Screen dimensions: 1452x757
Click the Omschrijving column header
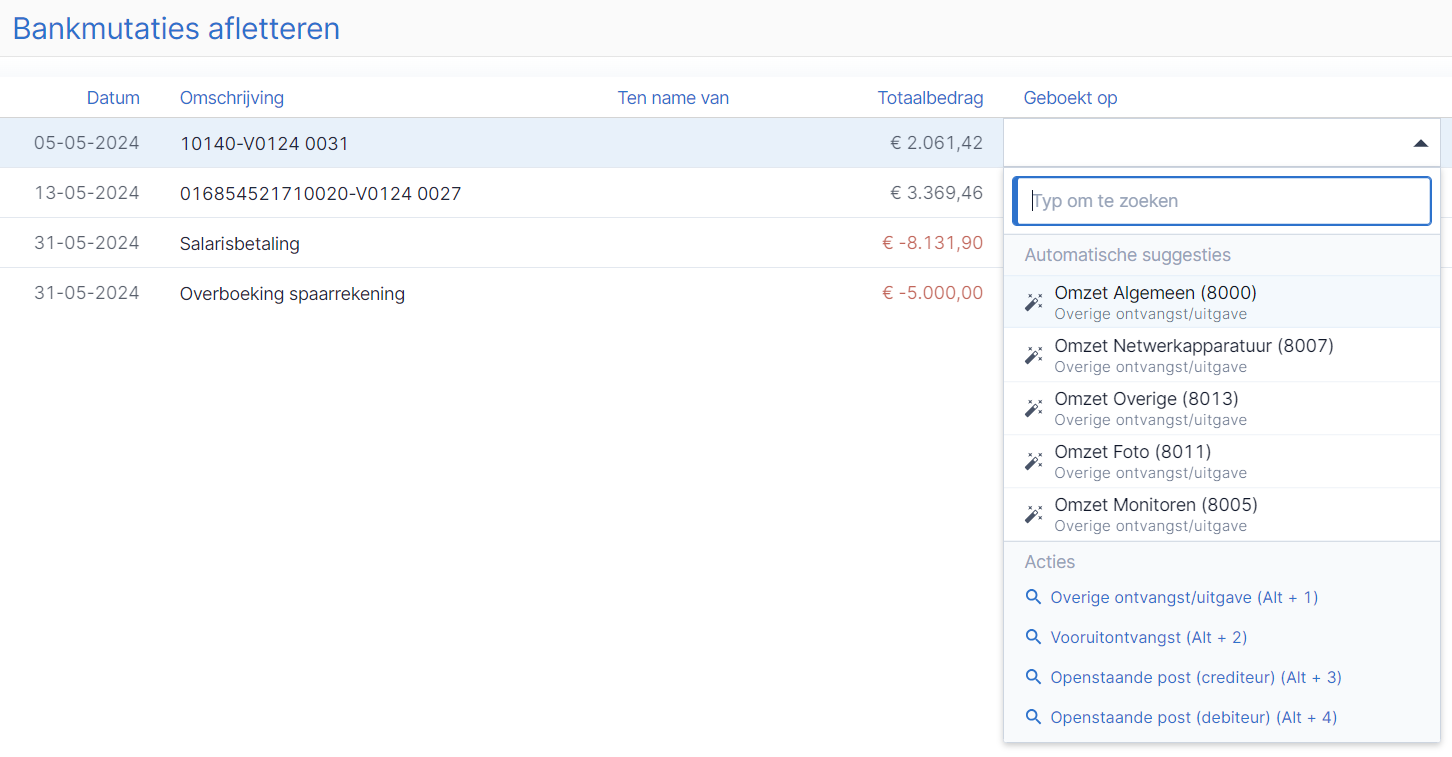[x=232, y=98]
